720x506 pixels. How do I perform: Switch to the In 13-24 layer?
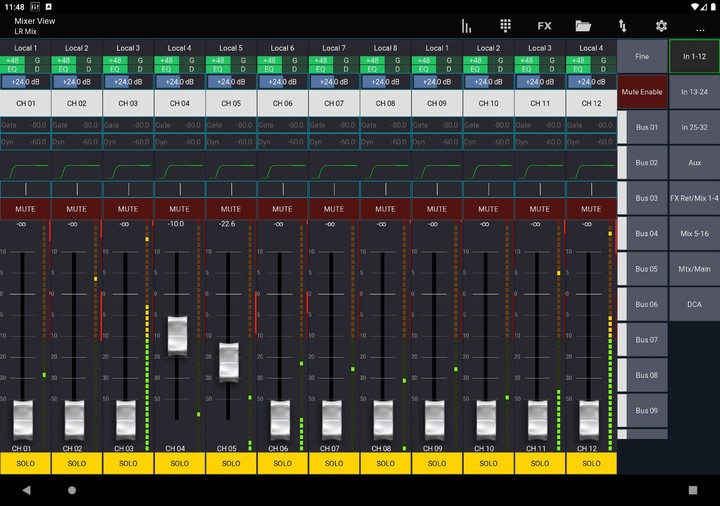pos(694,92)
